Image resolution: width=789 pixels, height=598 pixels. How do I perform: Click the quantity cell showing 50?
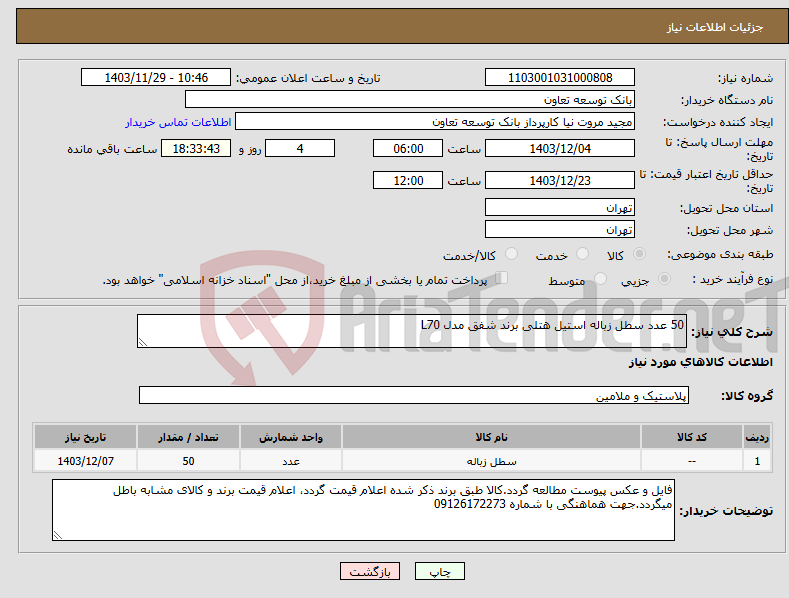(188, 461)
